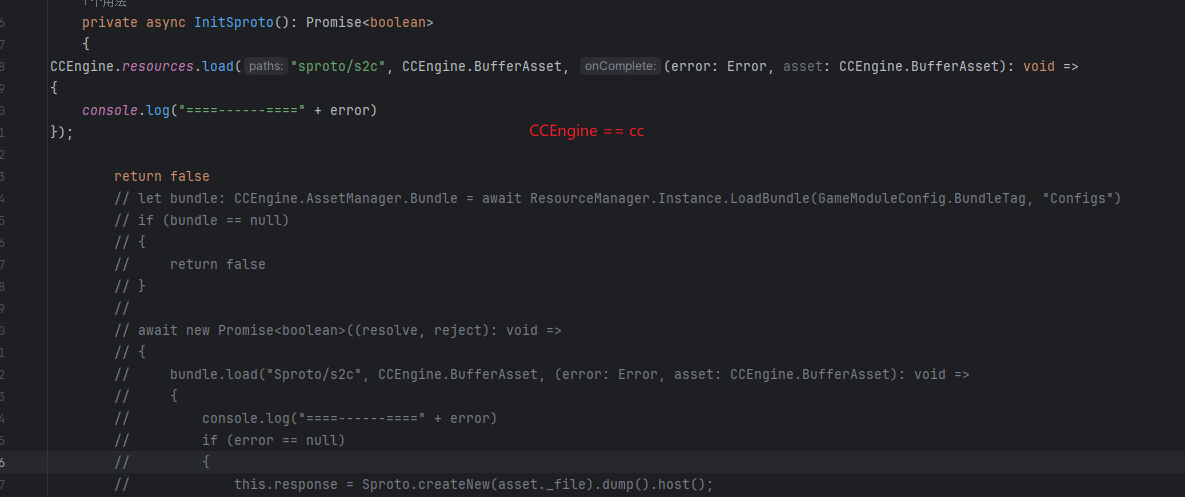Image resolution: width=1185 pixels, height=497 pixels.
Task: Click the red "CCEngine == cc" text
Action: [x=586, y=131]
